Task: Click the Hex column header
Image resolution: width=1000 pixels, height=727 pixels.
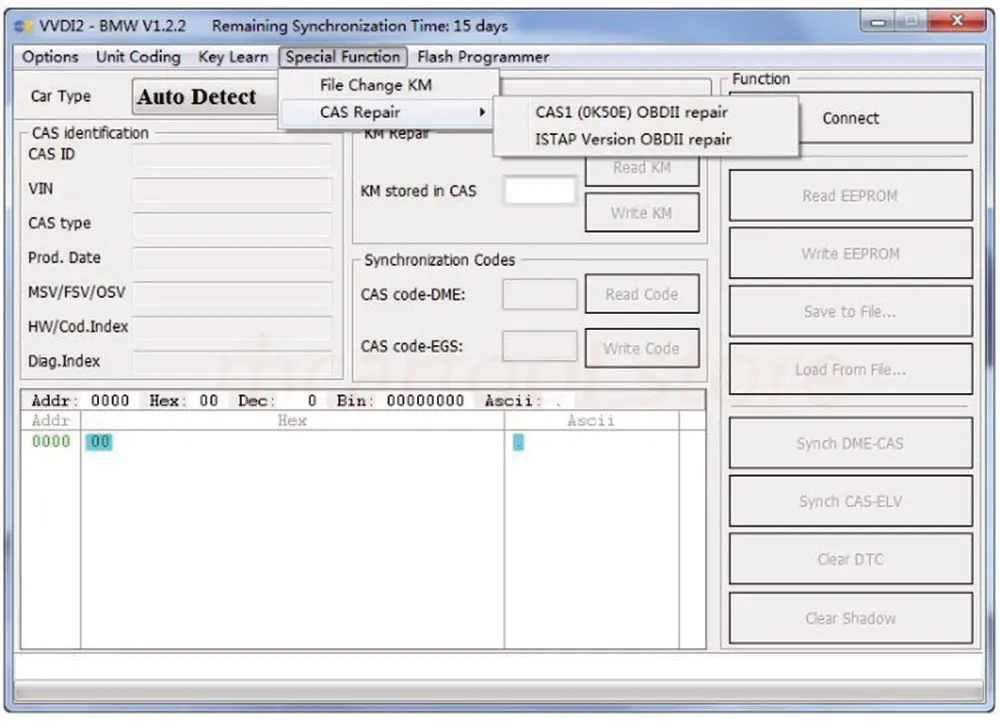Action: (x=292, y=420)
